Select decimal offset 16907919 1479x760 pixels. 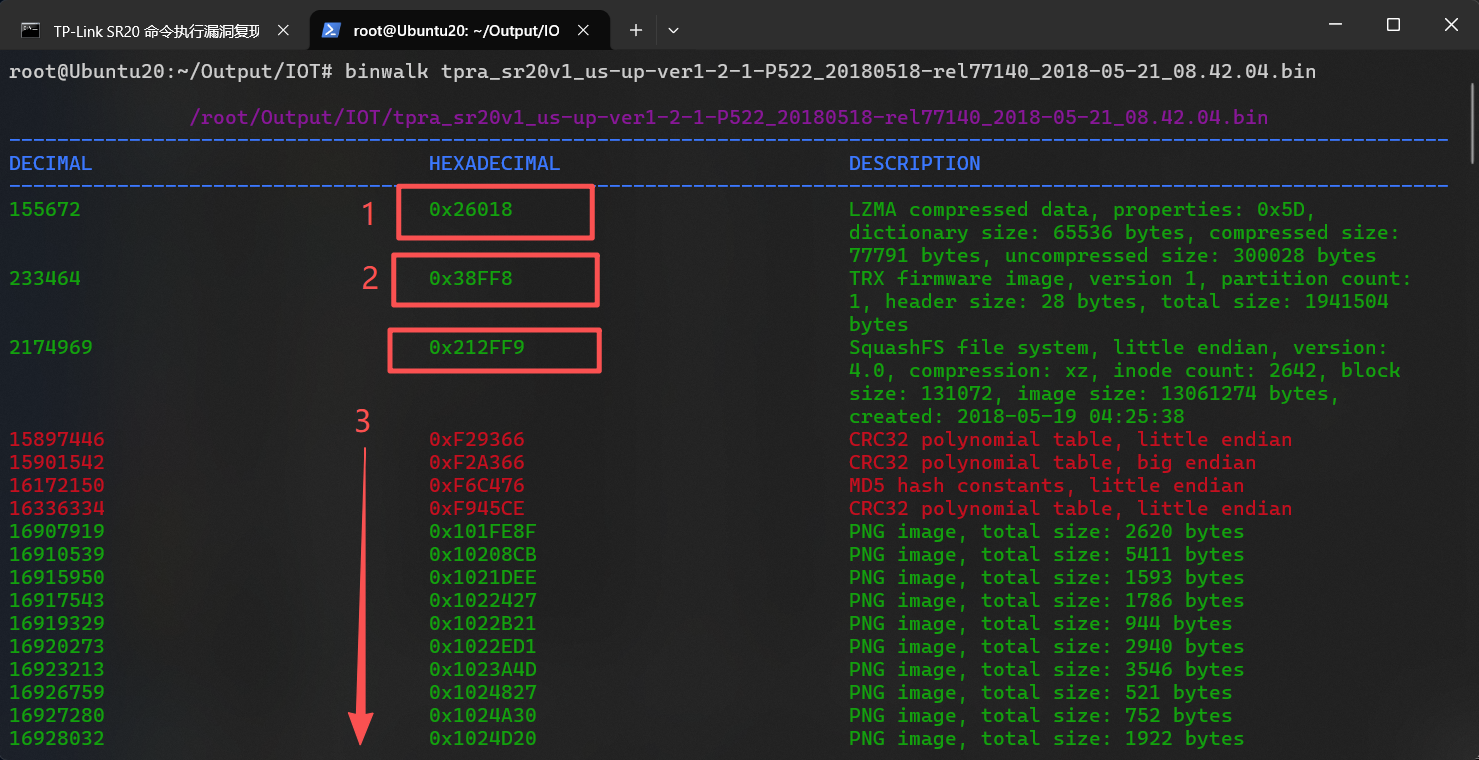[57, 531]
